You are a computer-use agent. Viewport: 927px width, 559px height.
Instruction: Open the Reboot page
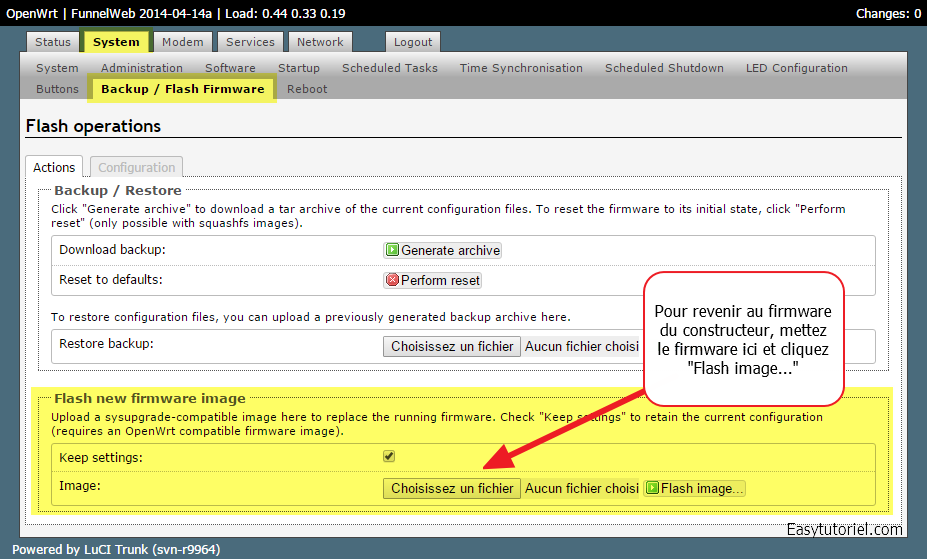pos(307,89)
